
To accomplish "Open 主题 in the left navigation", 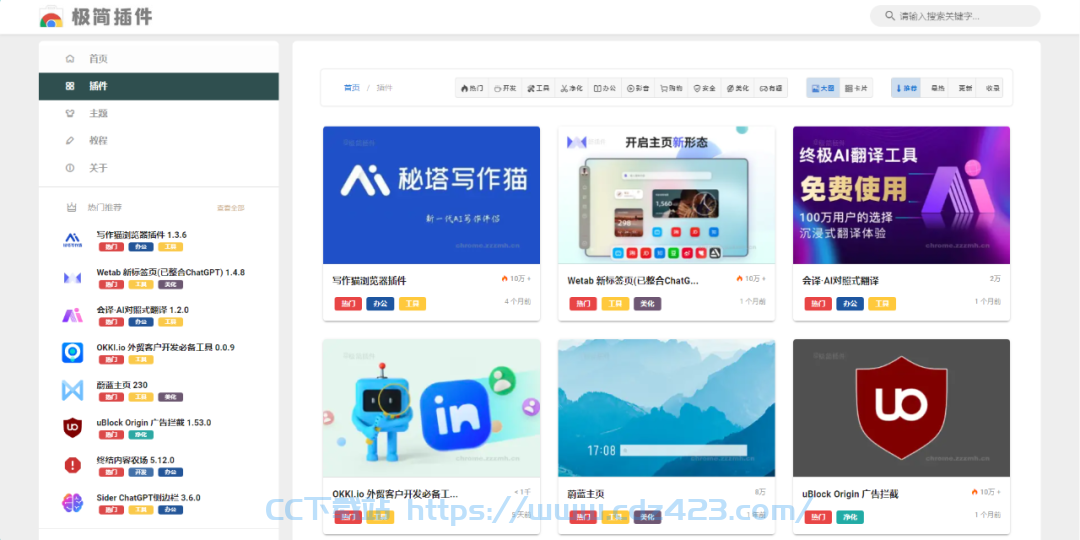I will click(158, 113).
